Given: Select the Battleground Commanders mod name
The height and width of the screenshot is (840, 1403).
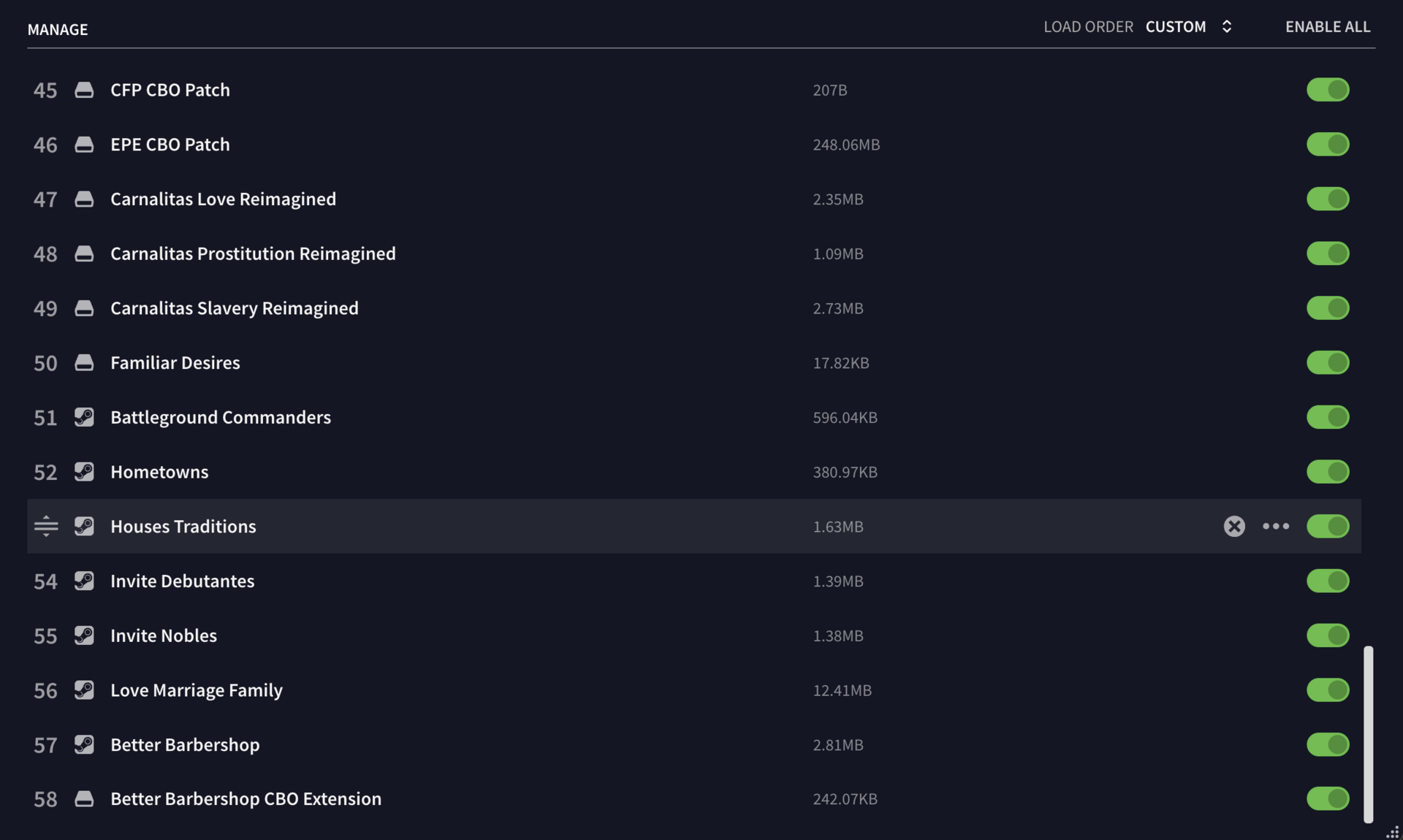Looking at the screenshot, I should point(221,417).
